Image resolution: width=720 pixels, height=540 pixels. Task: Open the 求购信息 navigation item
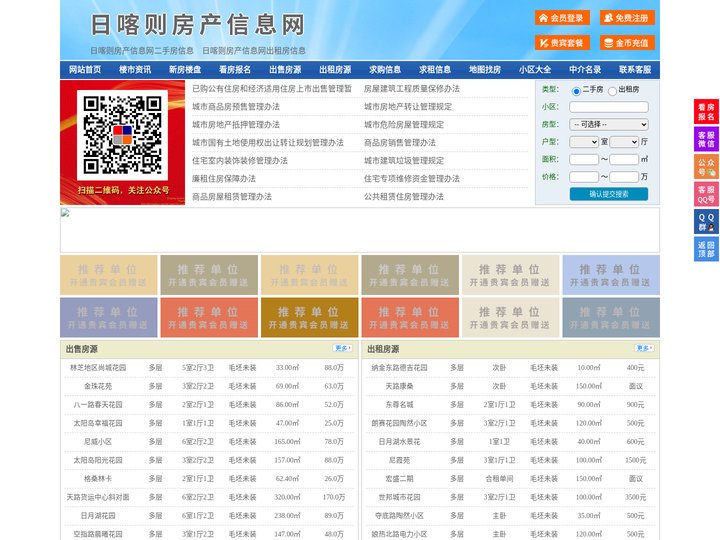click(x=385, y=70)
